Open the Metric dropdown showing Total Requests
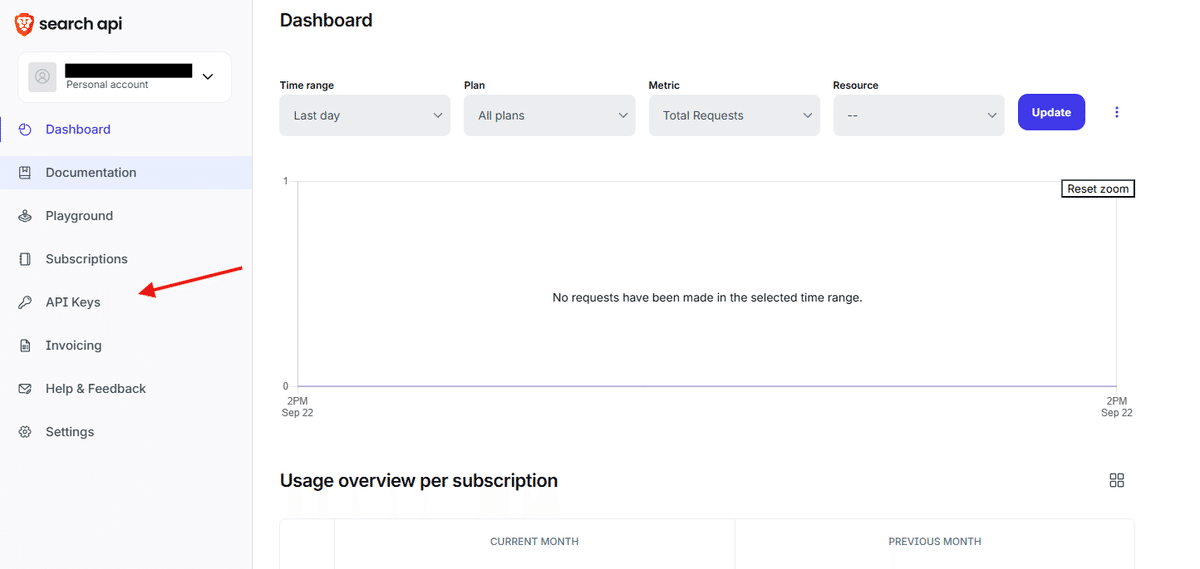The image size is (1200, 569). pyautogui.click(x=734, y=116)
